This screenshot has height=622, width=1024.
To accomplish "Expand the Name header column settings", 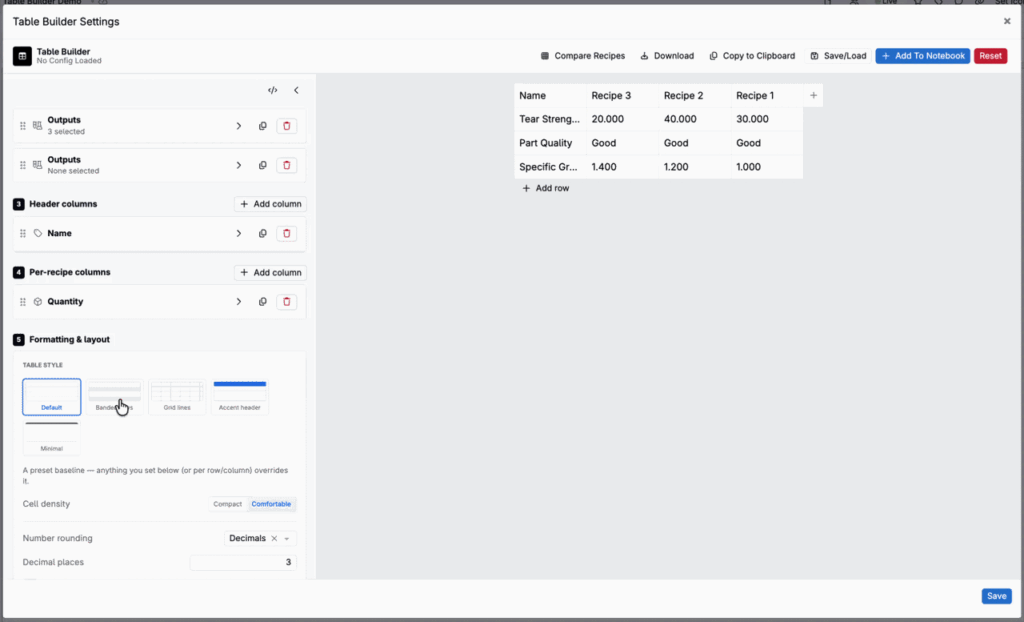I will [238, 233].
